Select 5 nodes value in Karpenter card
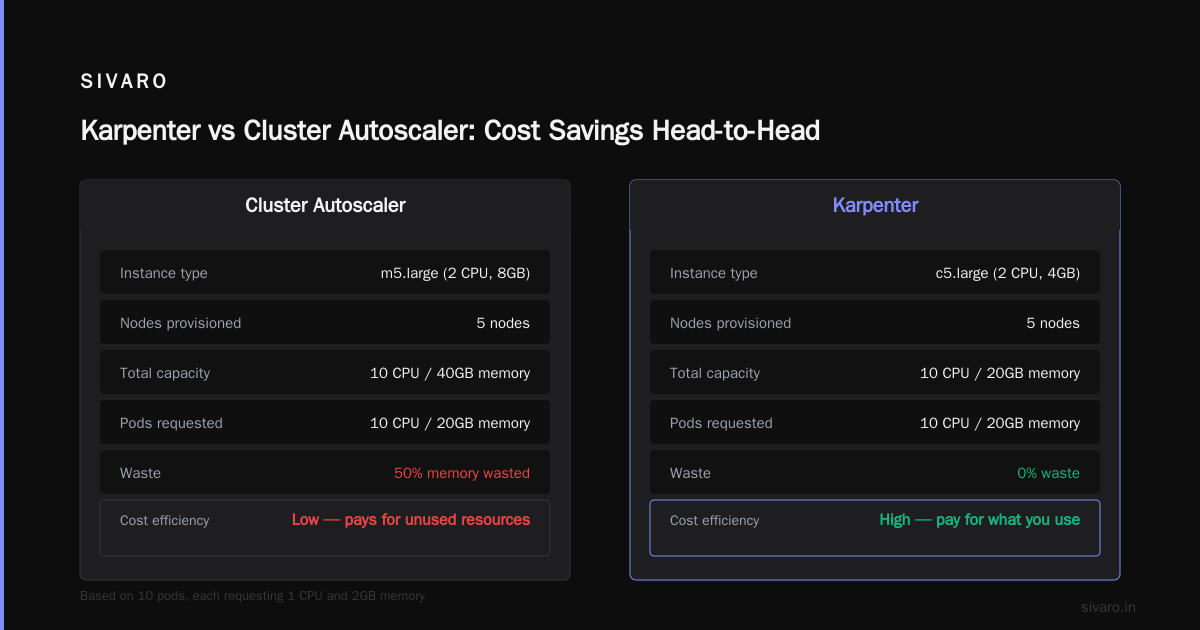 click(1053, 323)
